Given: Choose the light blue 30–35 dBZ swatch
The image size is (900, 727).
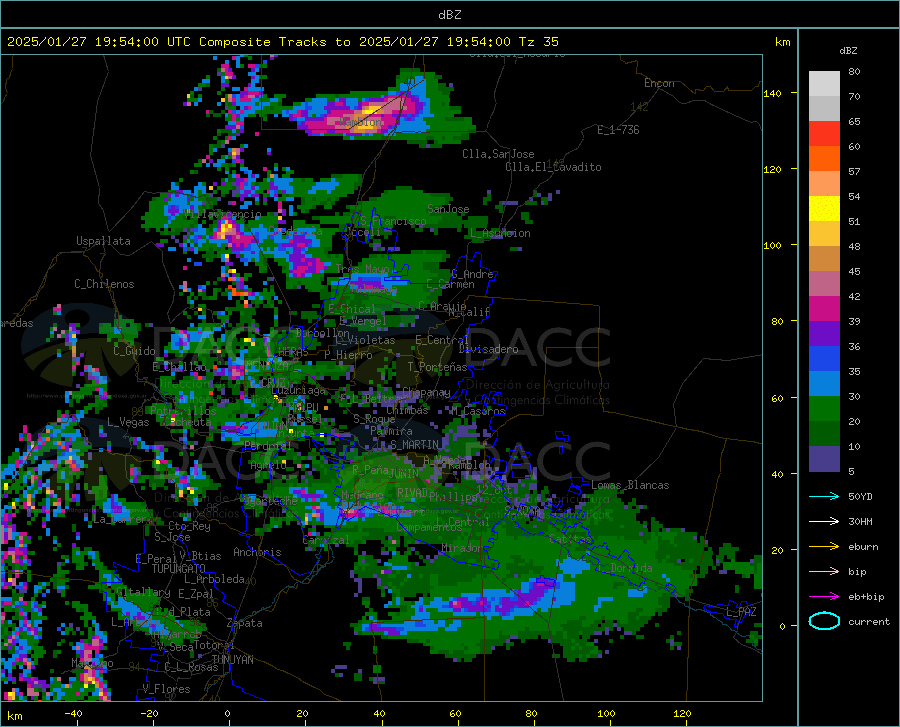Looking at the screenshot, I should point(824,384).
